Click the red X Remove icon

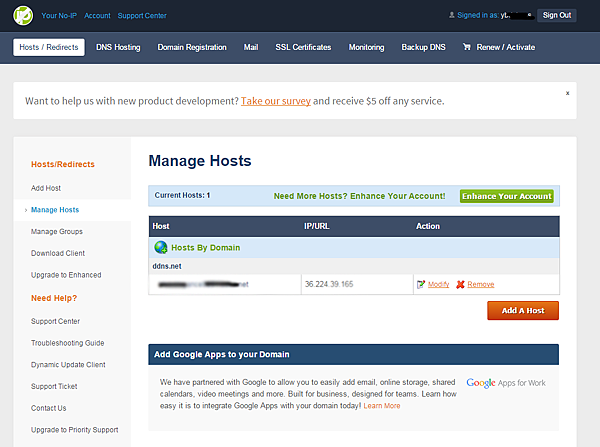460,284
